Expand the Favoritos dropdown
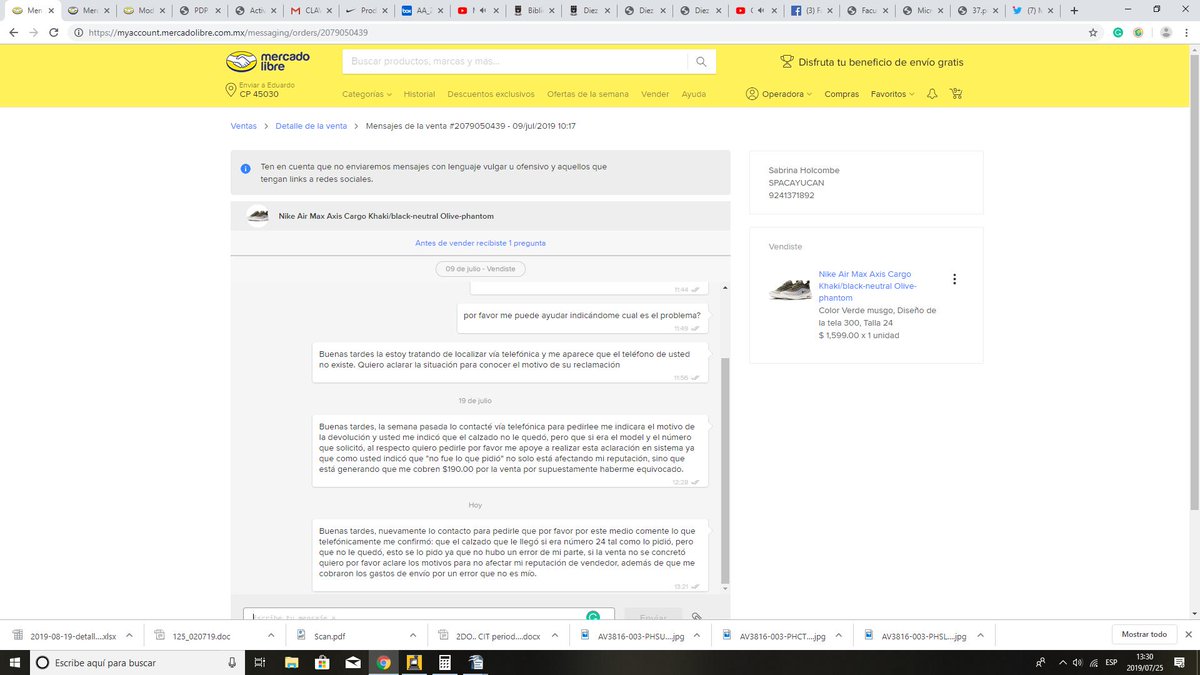Screen dimensions: 1200x675 (x=892, y=94)
